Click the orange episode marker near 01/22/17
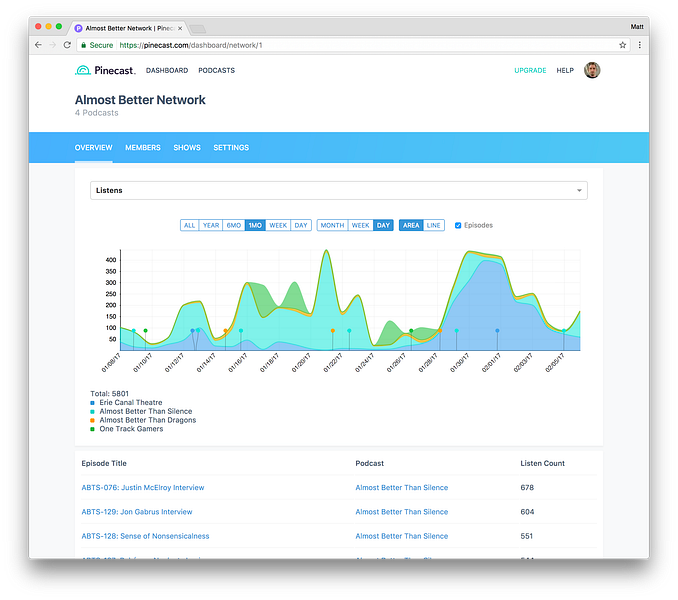The image size is (678, 600). point(333,331)
